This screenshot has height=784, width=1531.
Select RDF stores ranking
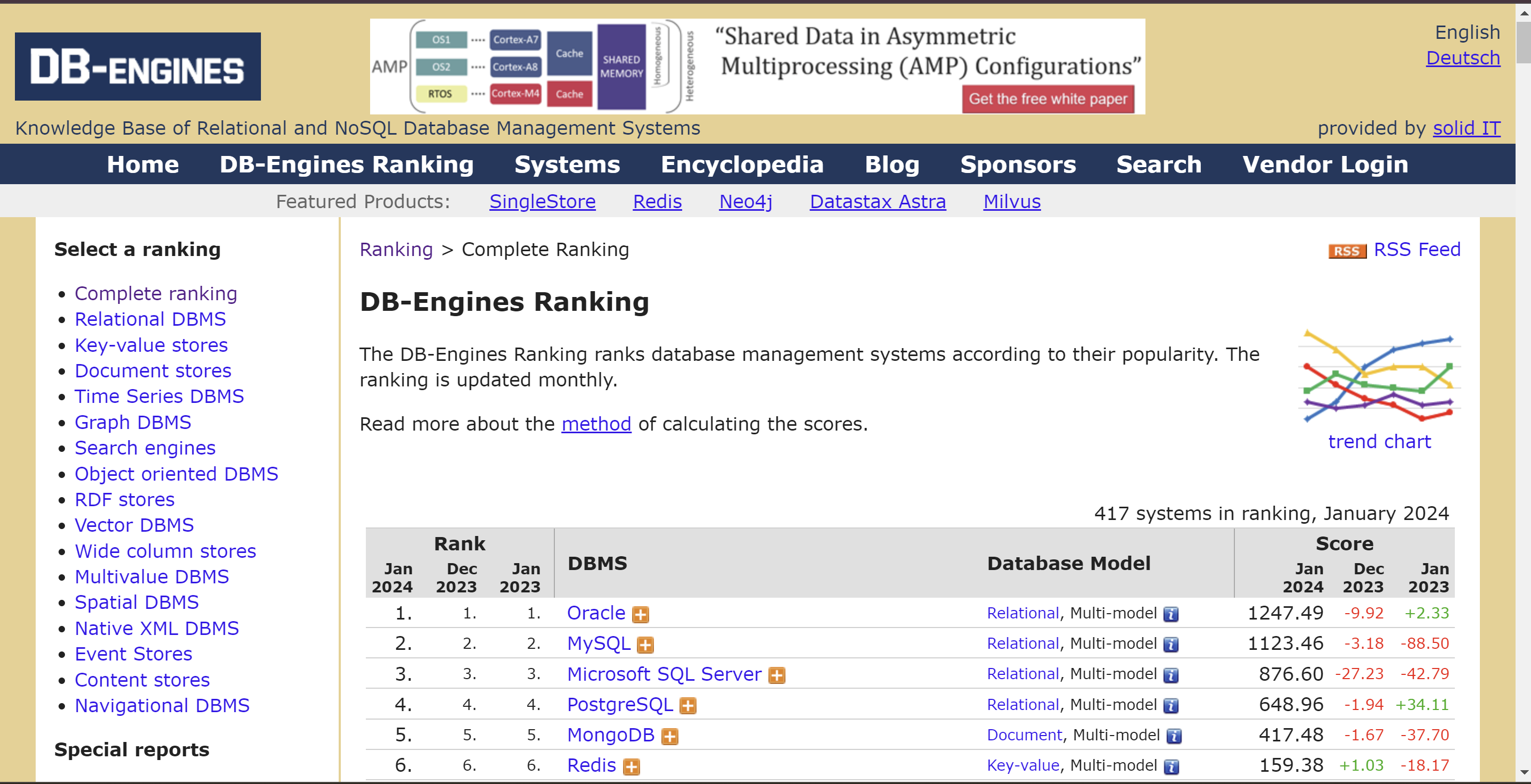[125, 499]
